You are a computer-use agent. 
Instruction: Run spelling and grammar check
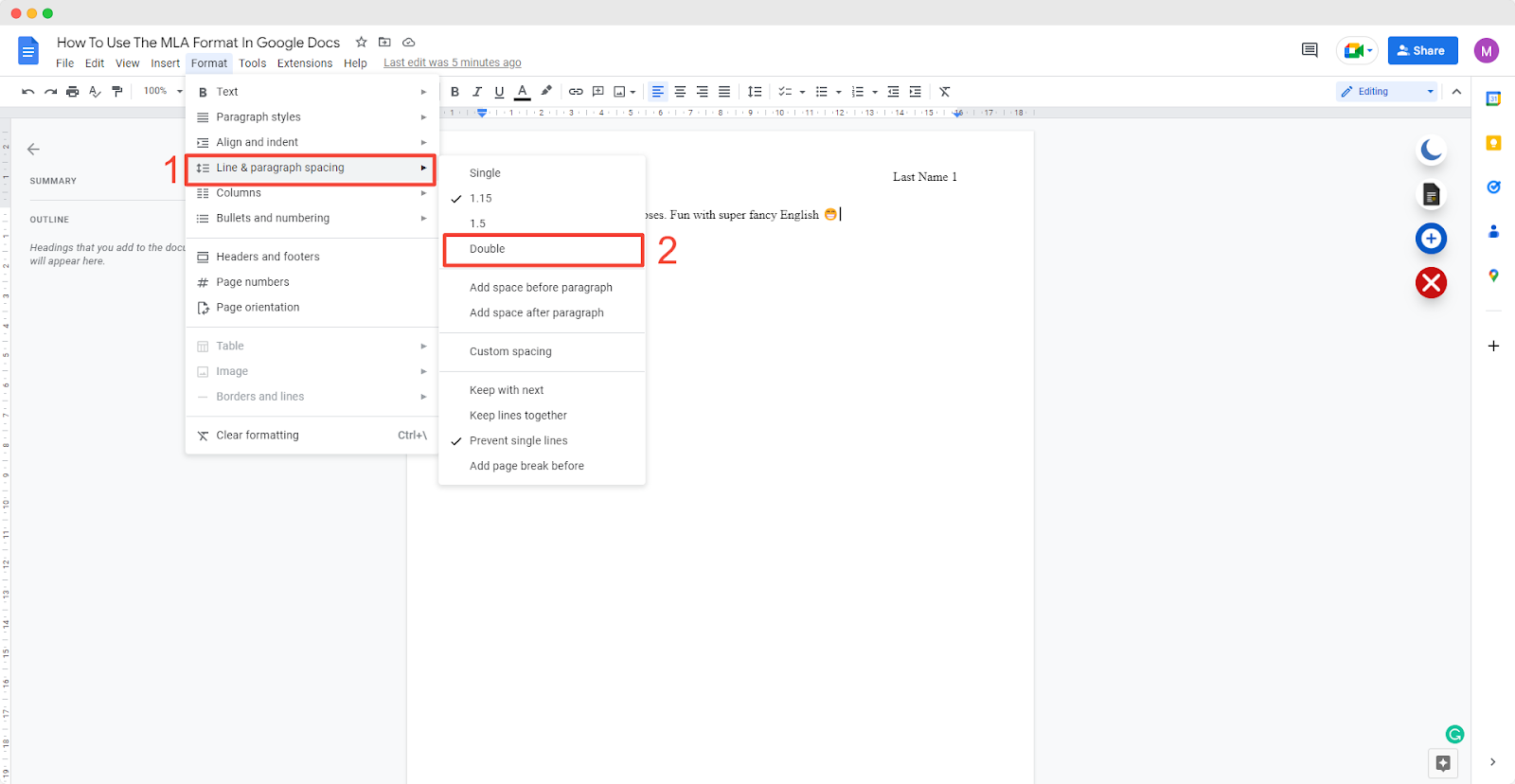click(95, 92)
